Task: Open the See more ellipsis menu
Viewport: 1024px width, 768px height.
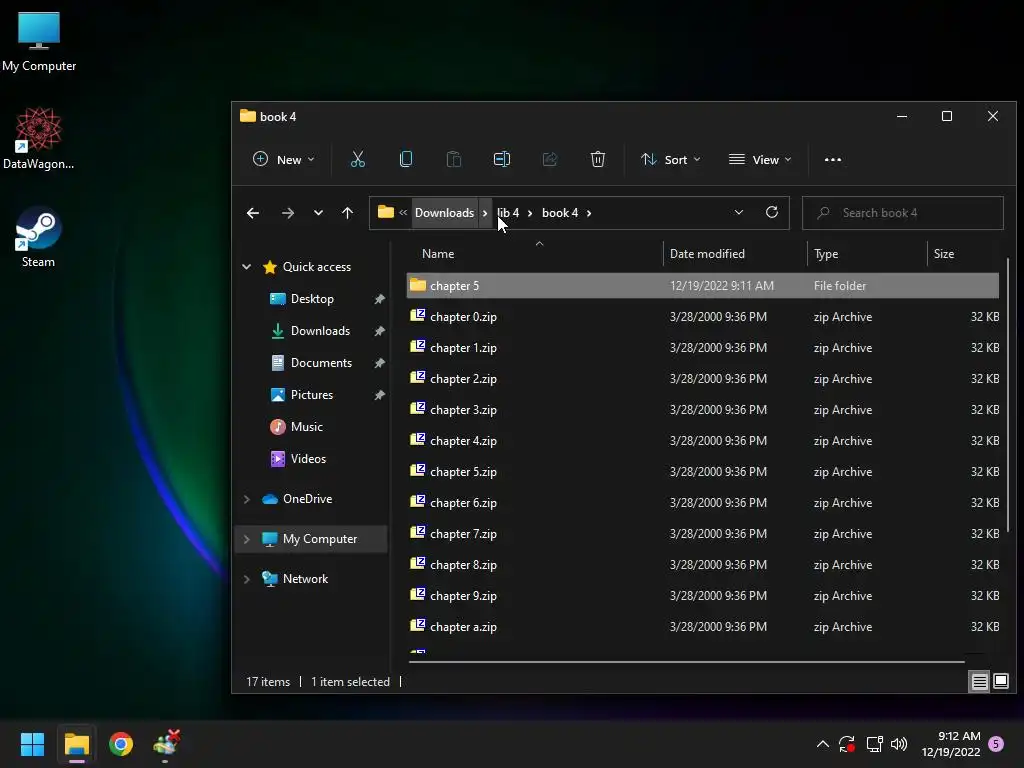Action: (833, 159)
